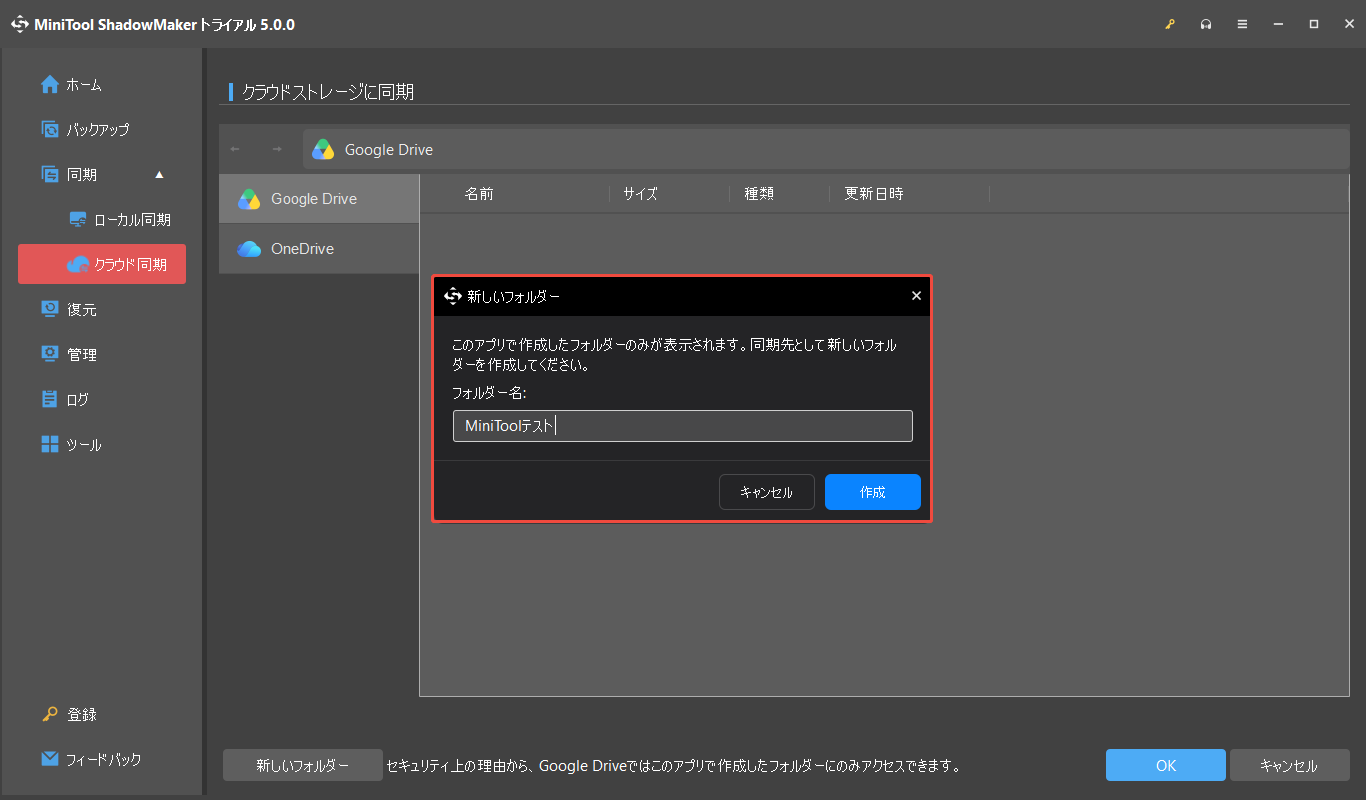Click the OneDrive cloud icon
1366x800 pixels.
(249, 249)
